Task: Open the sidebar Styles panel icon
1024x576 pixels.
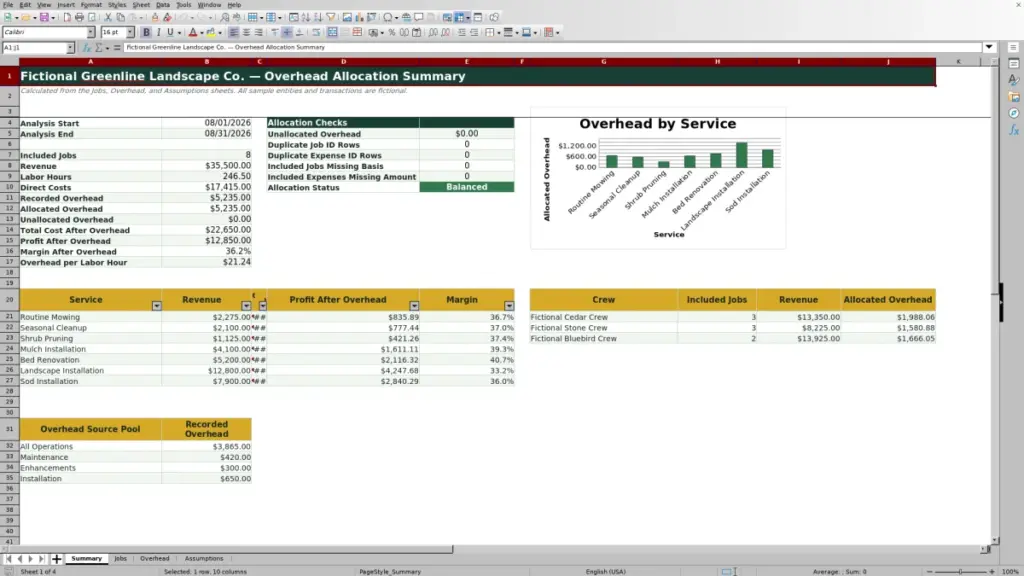Action: click(1014, 80)
